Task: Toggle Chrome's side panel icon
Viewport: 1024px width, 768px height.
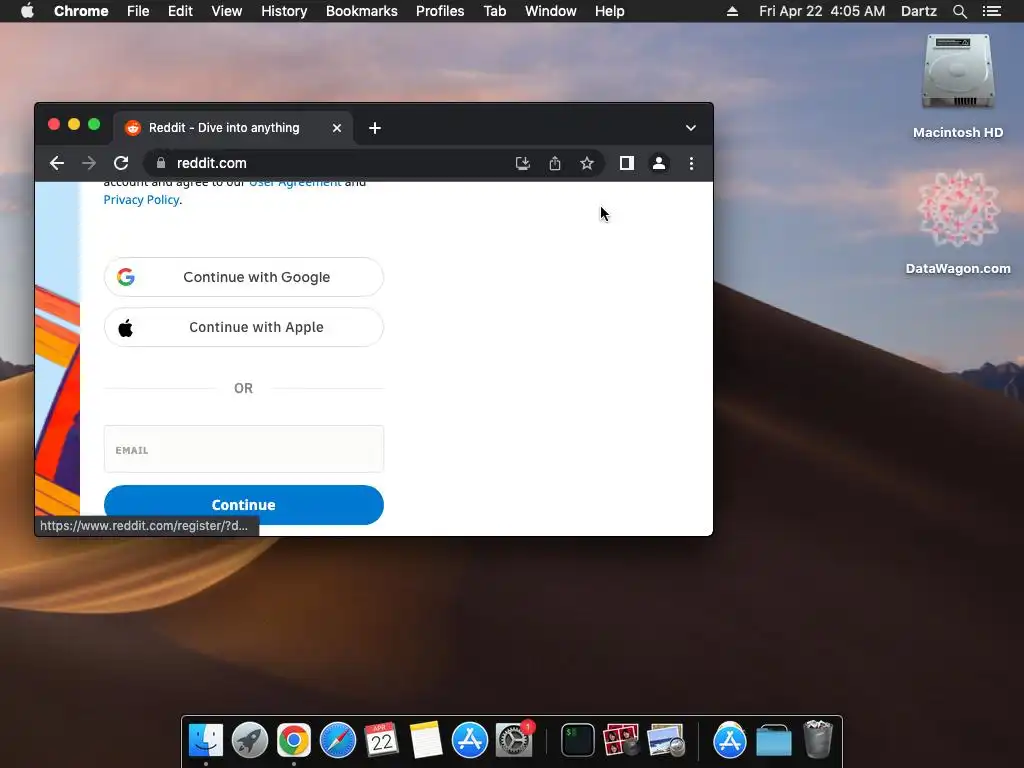Action: [626, 163]
